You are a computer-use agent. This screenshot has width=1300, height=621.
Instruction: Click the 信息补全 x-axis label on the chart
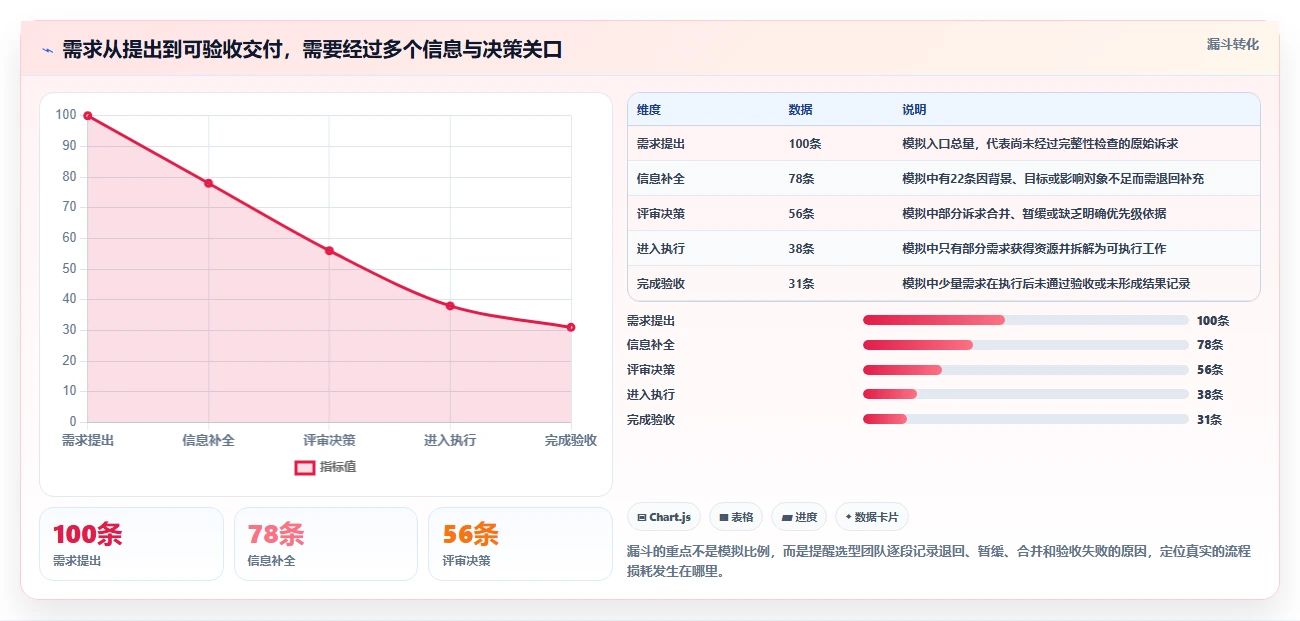pos(208,440)
